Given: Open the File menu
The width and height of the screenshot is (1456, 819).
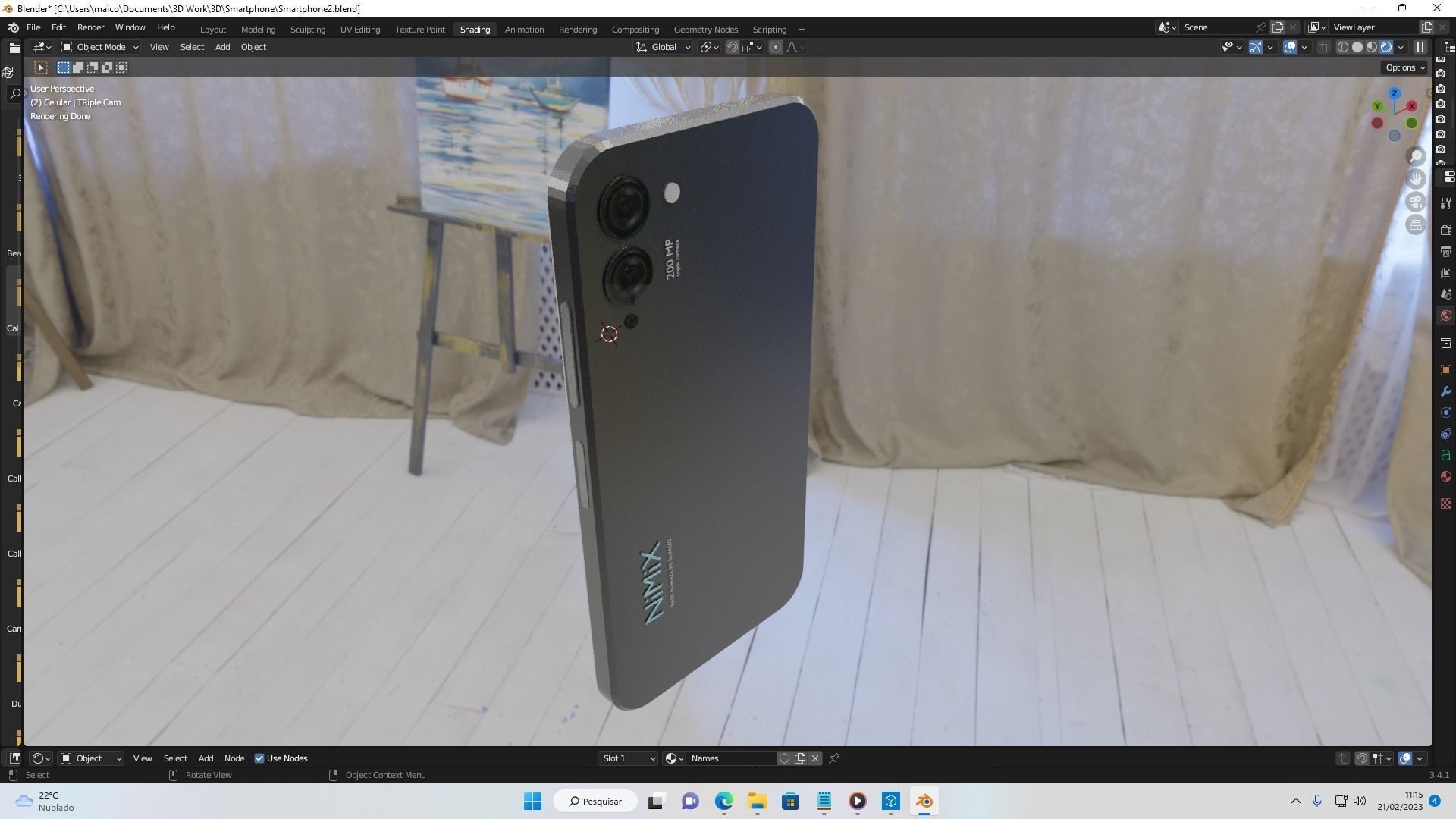Looking at the screenshot, I should [33, 27].
